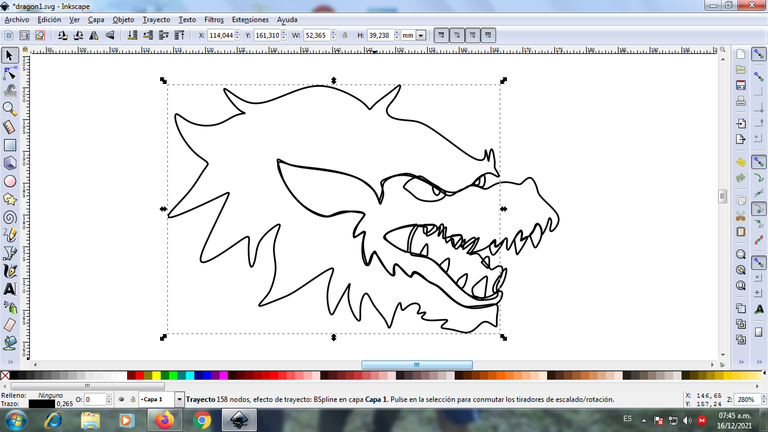Select the Selector arrow tool
This screenshot has width=768, height=432.
coord(10,55)
